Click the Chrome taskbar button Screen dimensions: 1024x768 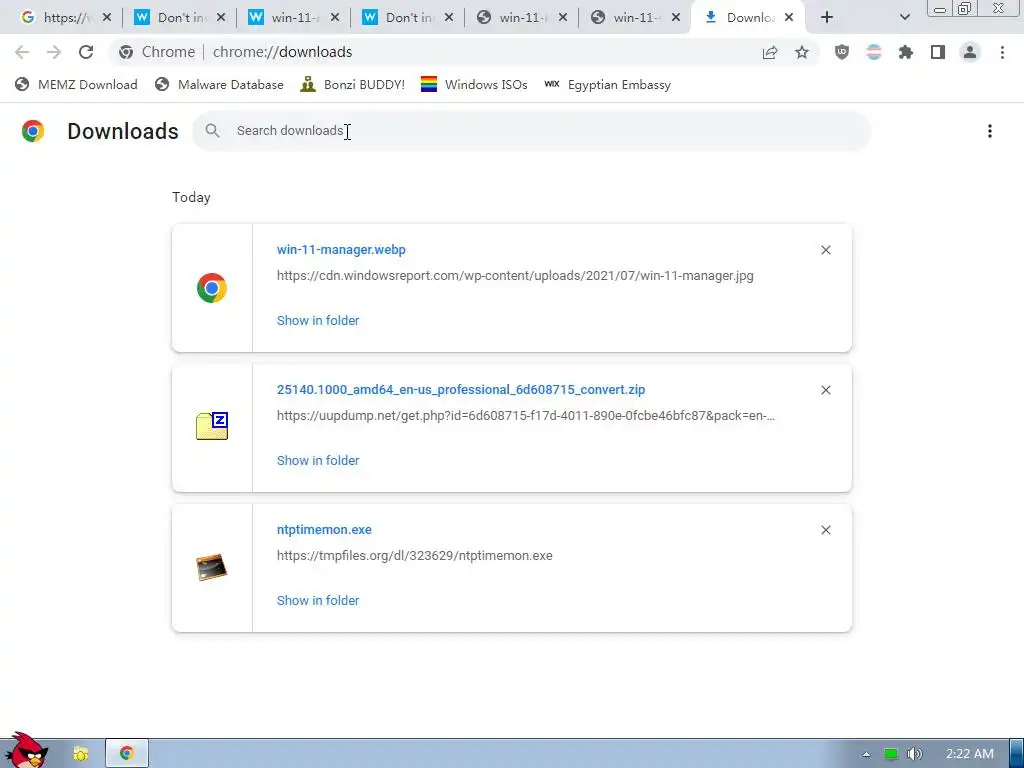[x=127, y=754]
